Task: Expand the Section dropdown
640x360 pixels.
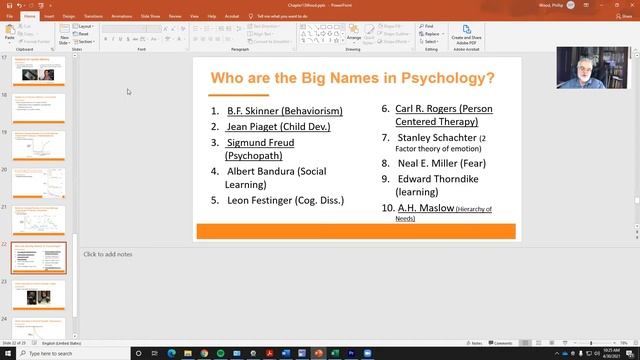Action: (84, 42)
